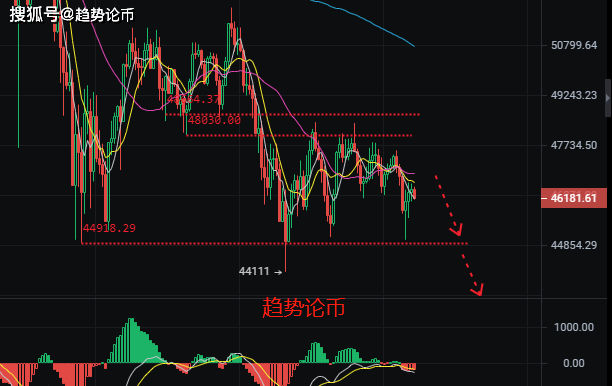Image resolution: width=612 pixels, height=386 pixels.
Task: Click the 49243.23 price axis label
Action: tap(574, 95)
